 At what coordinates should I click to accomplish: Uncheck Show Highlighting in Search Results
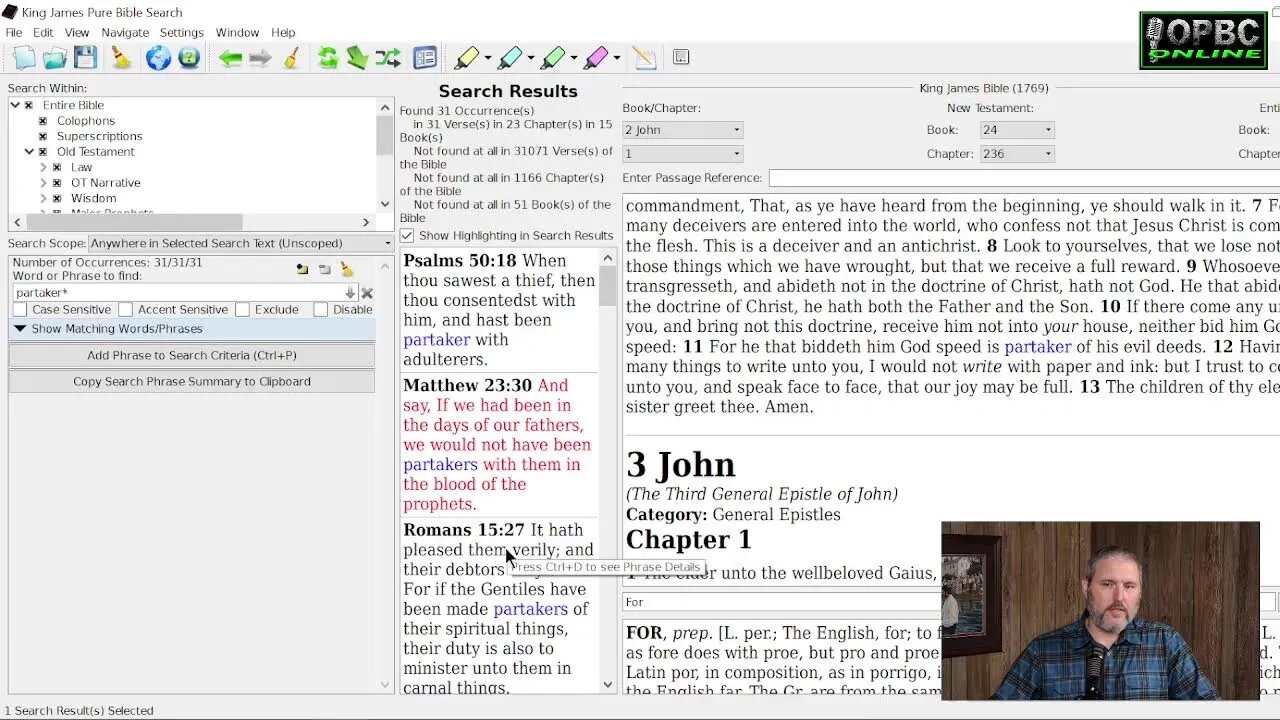coord(407,236)
